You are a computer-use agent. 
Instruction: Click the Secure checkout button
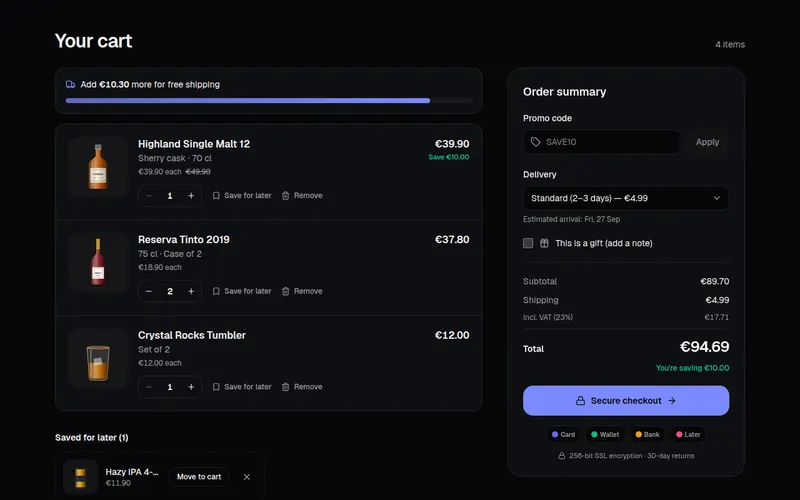coord(626,401)
